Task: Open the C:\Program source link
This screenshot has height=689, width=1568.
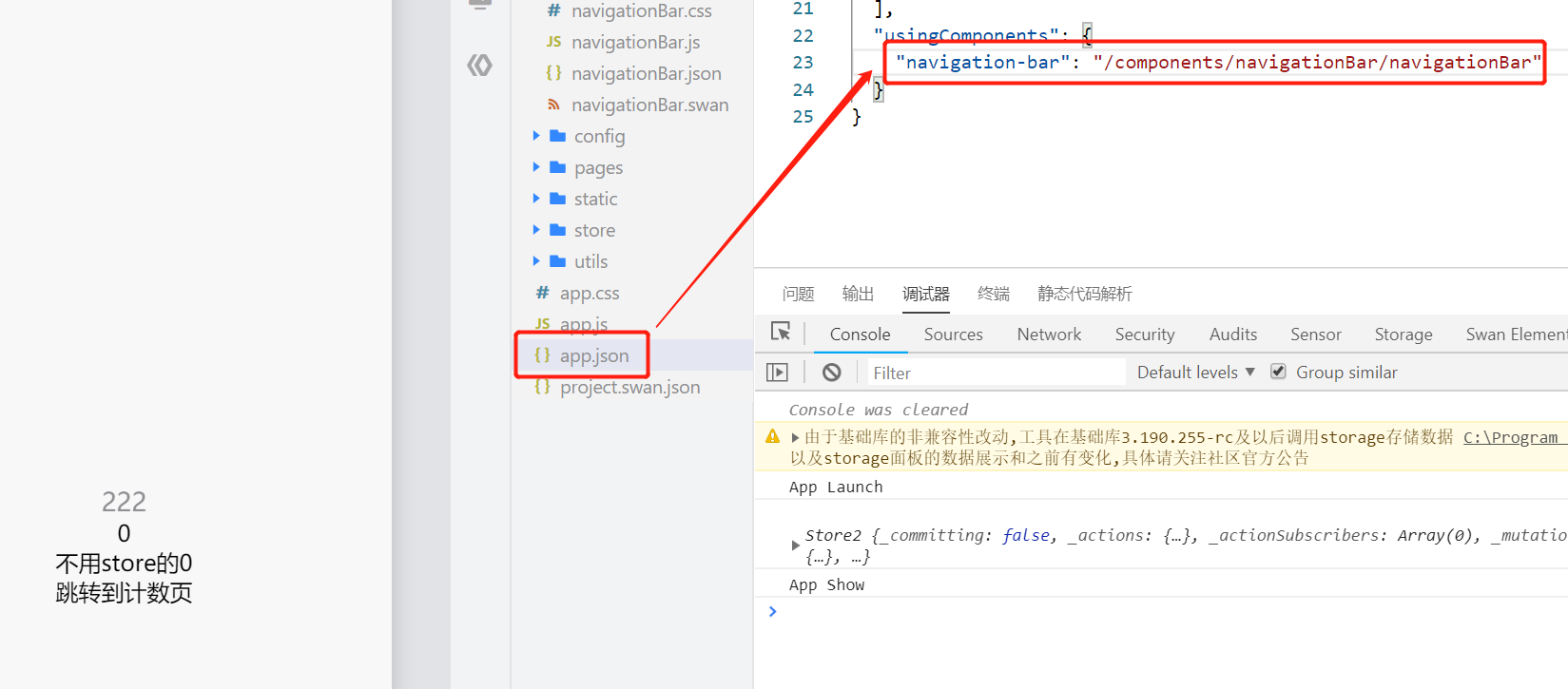Action: (1512, 437)
